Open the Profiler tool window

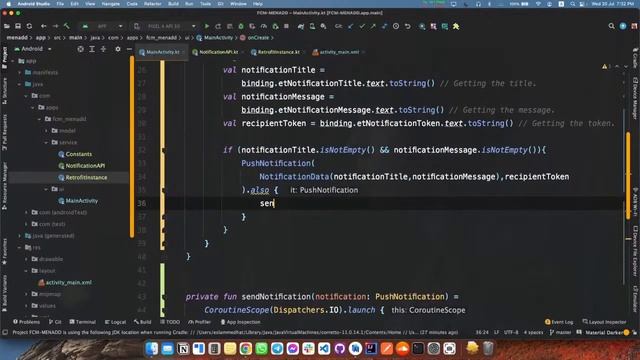199,322
